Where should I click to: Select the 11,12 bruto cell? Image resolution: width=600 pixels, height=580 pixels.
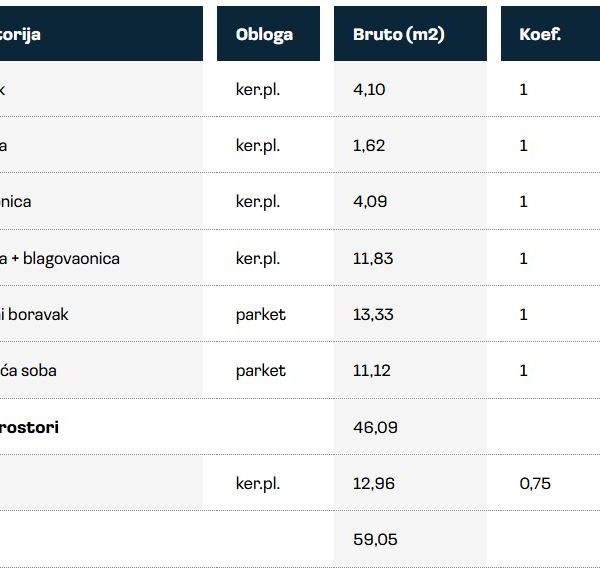point(372,370)
